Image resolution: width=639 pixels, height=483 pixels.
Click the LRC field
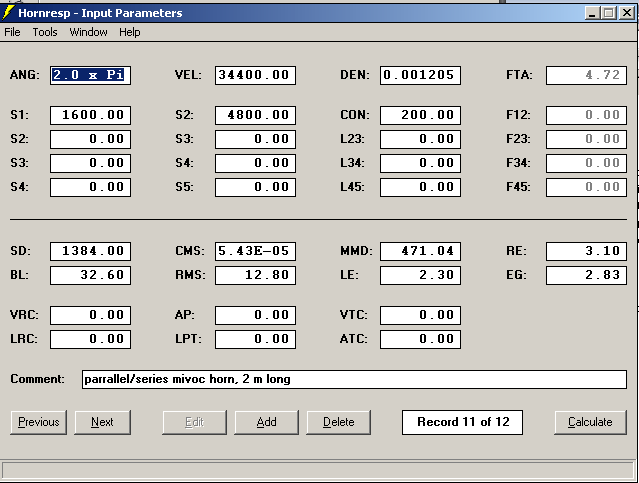click(90, 340)
